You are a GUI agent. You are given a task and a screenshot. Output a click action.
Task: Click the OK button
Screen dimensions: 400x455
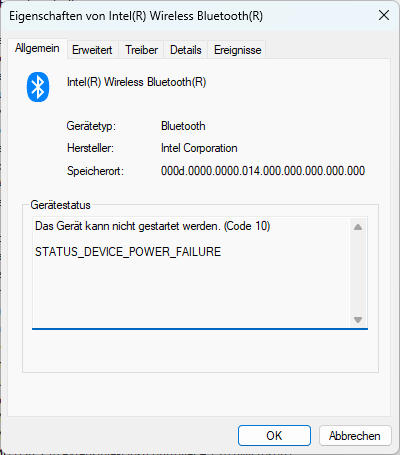tap(274, 435)
